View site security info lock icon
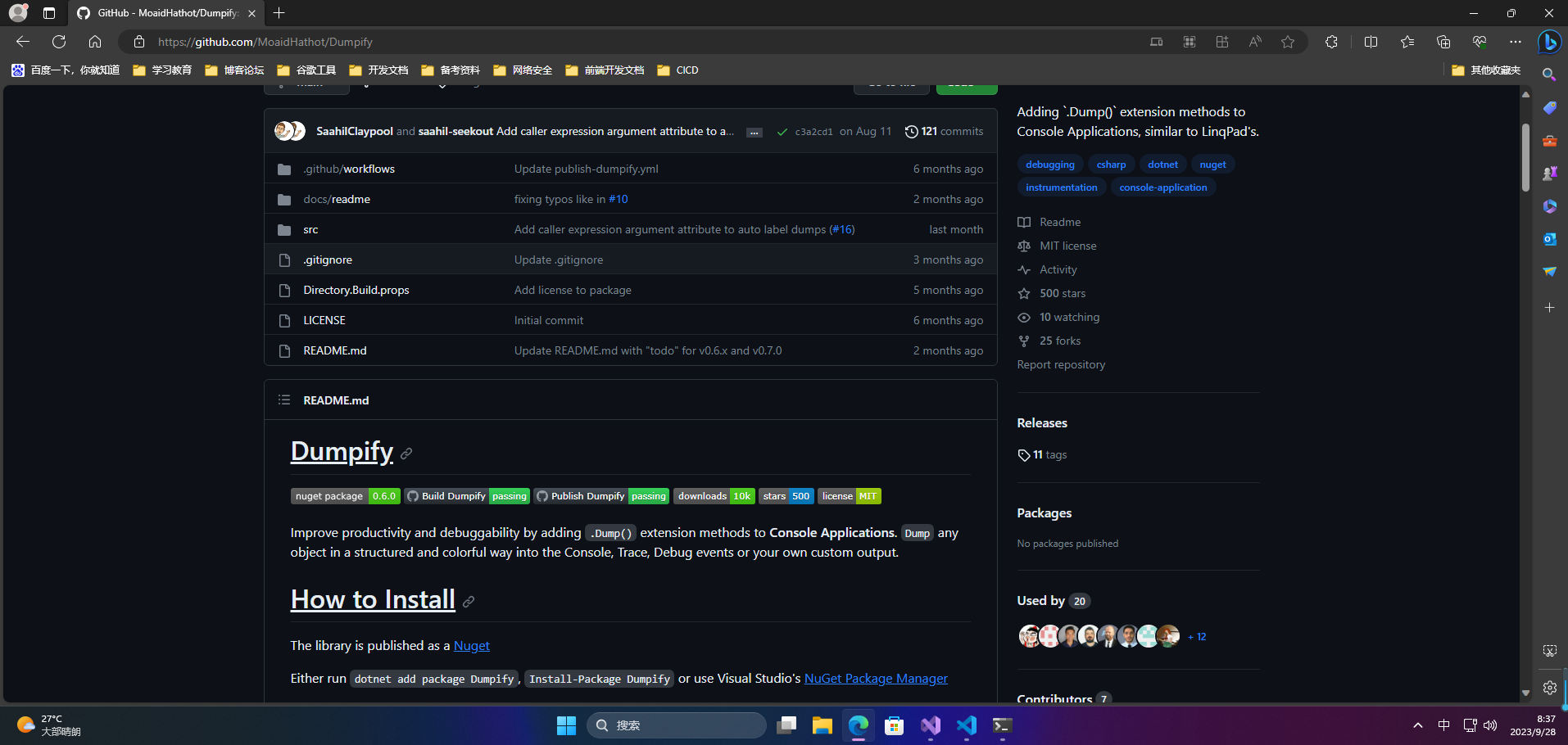Image resolution: width=1568 pixels, height=745 pixels. click(x=139, y=42)
